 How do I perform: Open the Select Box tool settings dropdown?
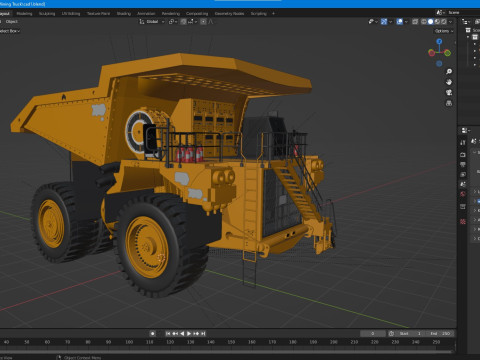(10, 31)
